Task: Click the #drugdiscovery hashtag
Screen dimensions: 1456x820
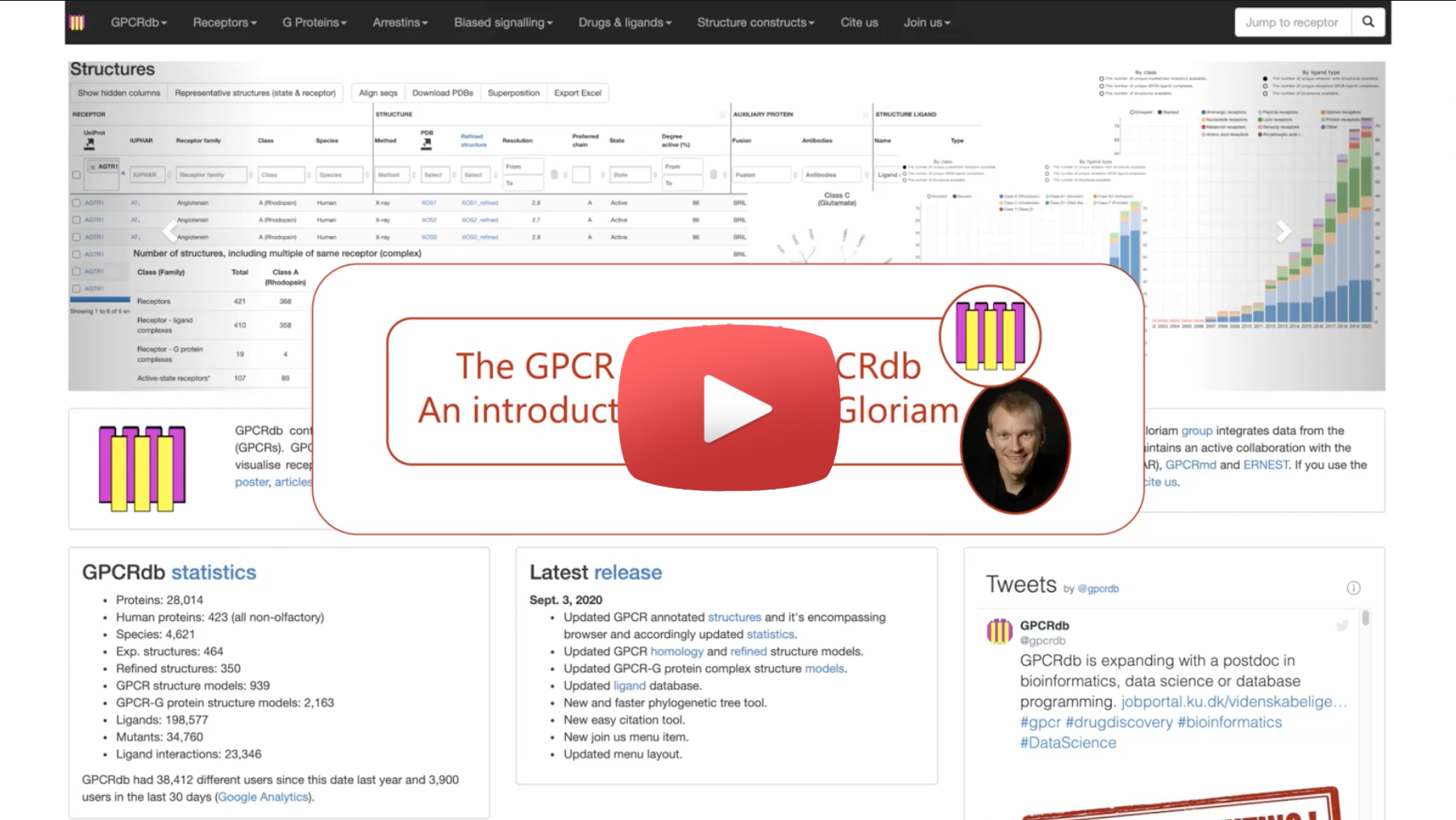Action: [1119, 722]
